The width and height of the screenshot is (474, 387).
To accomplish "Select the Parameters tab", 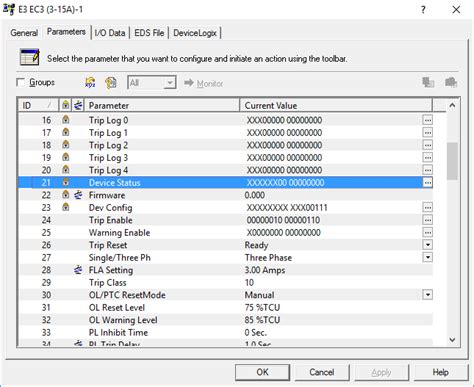I will [x=66, y=32].
